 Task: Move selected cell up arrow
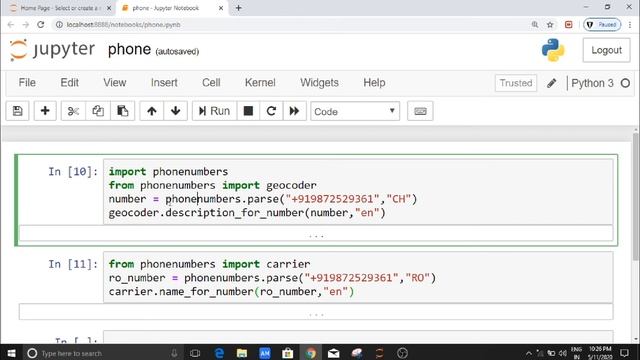(152, 111)
